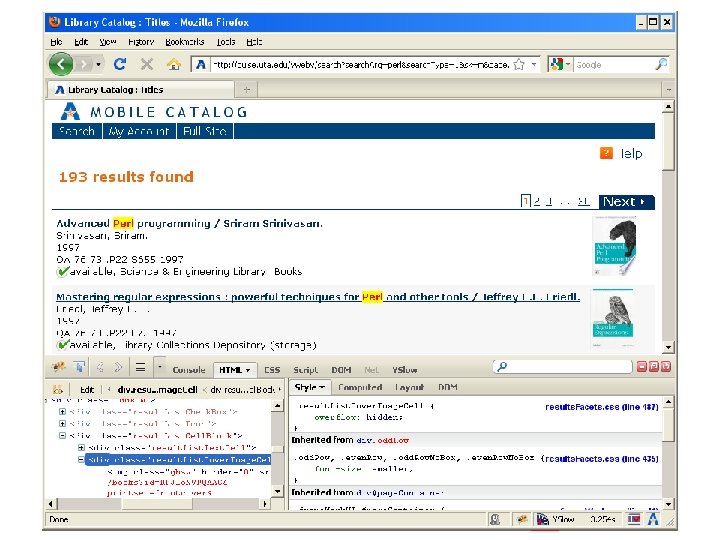720x540 pixels.
Task: Switch to the Firebug Console tab
Action: pos(189,370)
